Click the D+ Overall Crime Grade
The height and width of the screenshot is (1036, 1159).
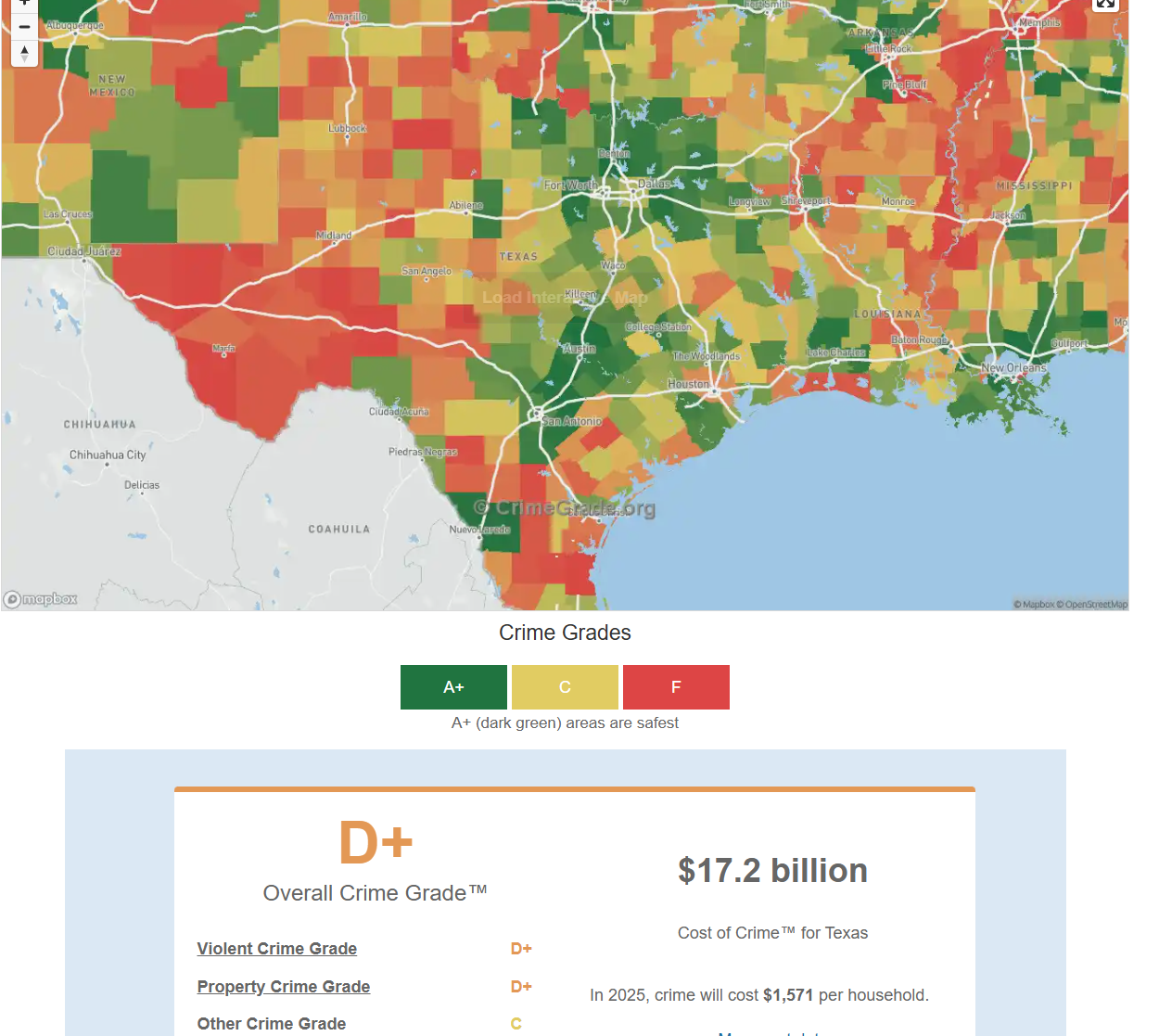(x=375, y=843)
